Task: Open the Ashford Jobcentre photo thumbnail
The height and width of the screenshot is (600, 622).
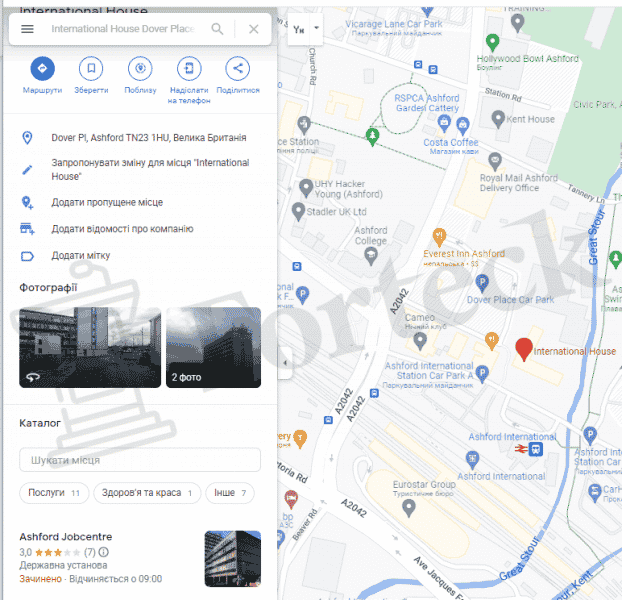Action: 233,559
